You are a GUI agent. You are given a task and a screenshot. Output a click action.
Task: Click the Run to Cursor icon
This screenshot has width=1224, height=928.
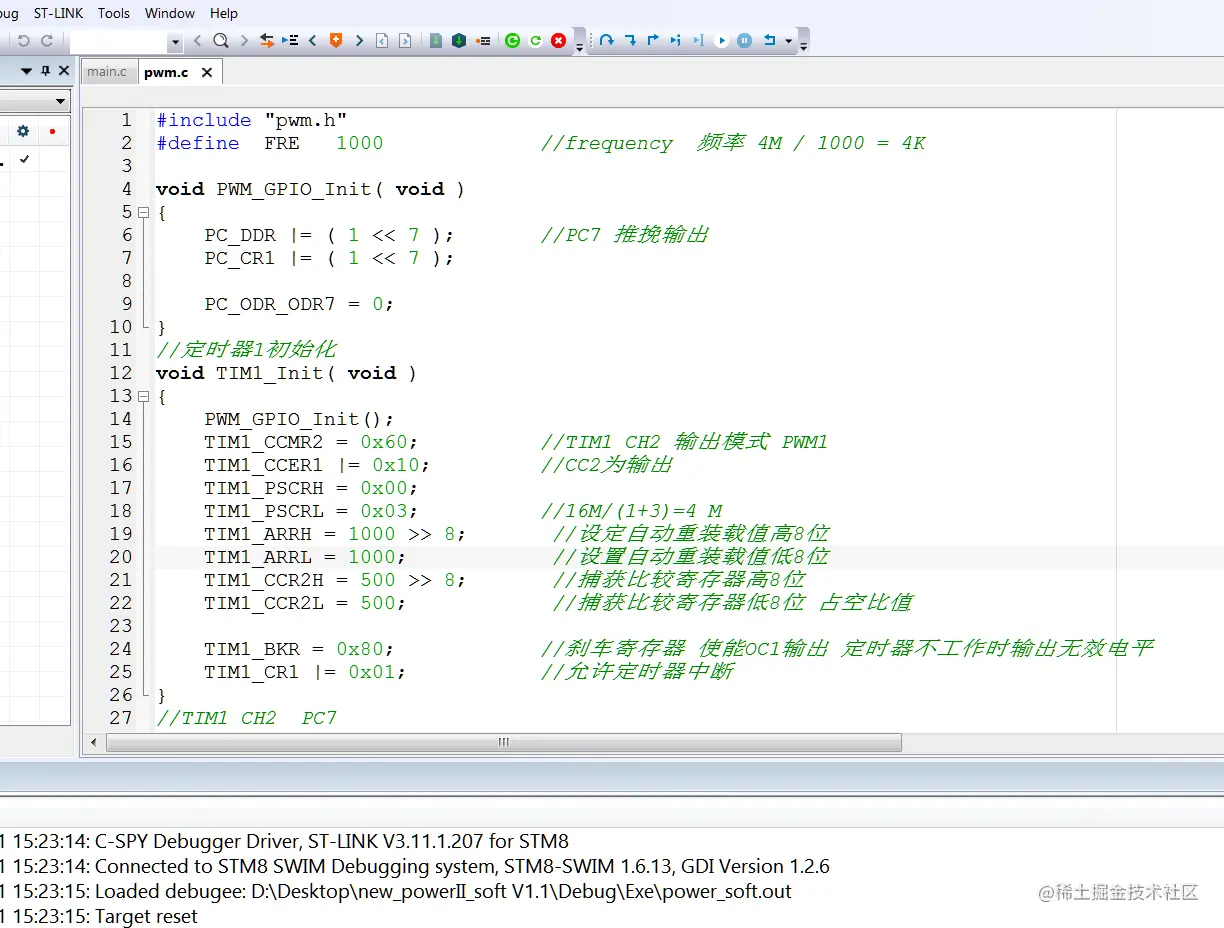(x=698, y=41)
